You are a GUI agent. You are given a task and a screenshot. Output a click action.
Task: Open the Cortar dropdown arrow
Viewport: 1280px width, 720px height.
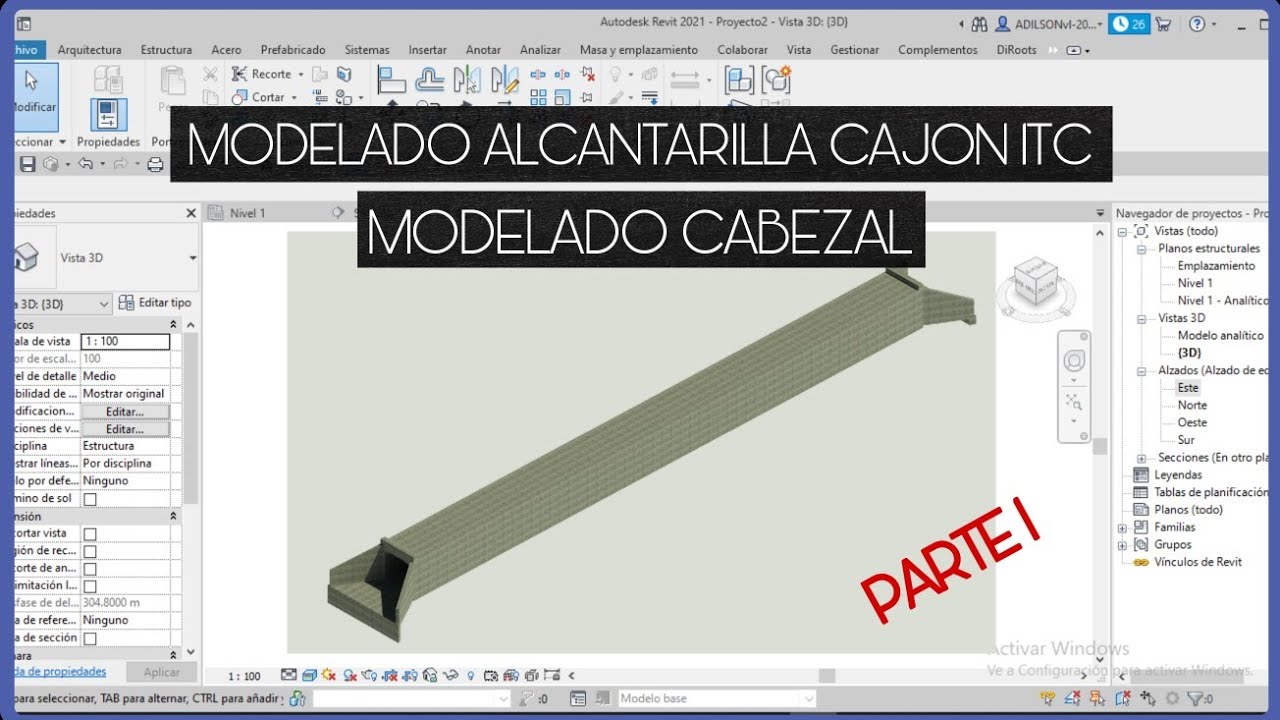point(294,97)
